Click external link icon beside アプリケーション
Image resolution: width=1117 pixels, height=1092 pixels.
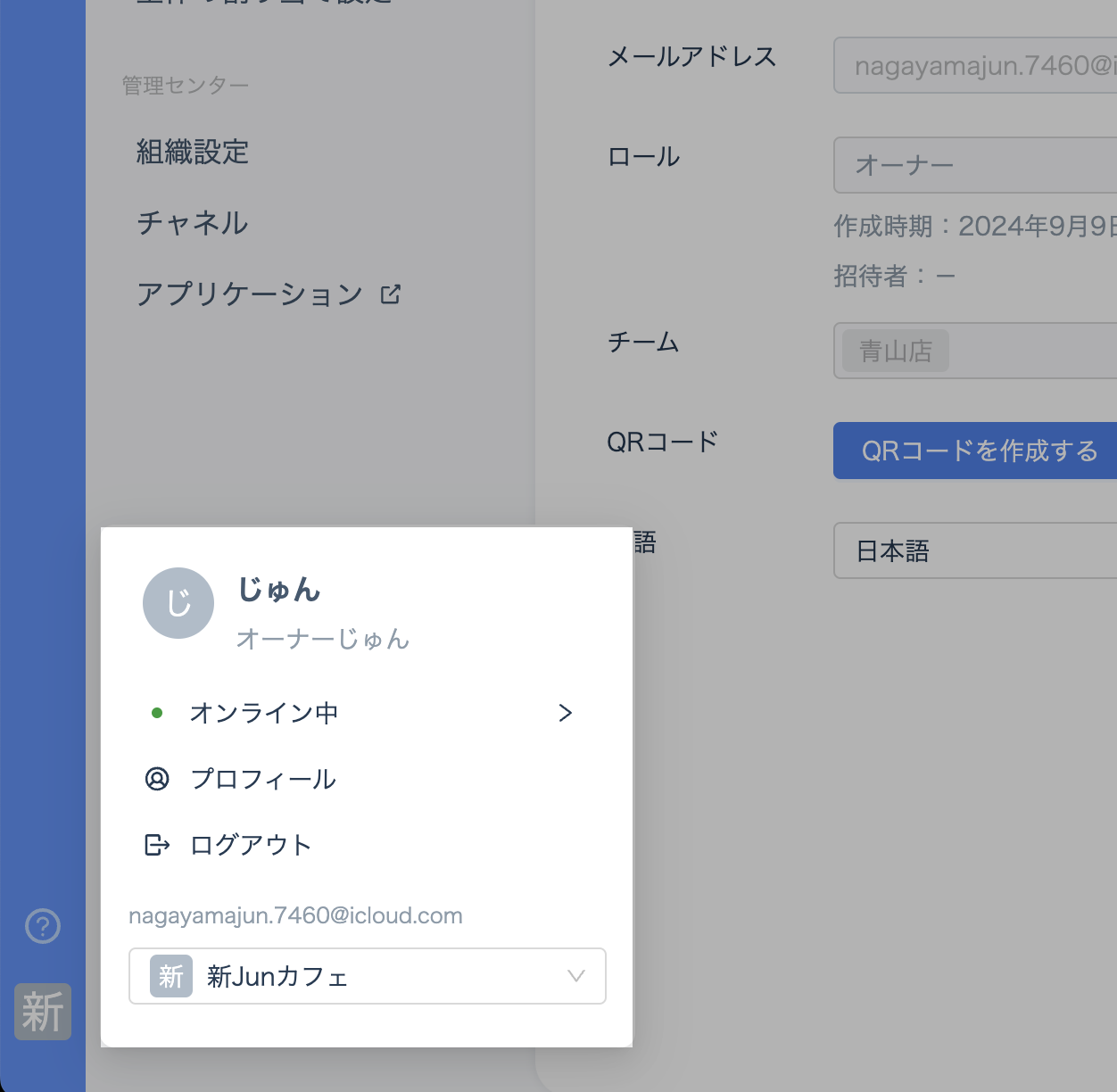(391, 294)
